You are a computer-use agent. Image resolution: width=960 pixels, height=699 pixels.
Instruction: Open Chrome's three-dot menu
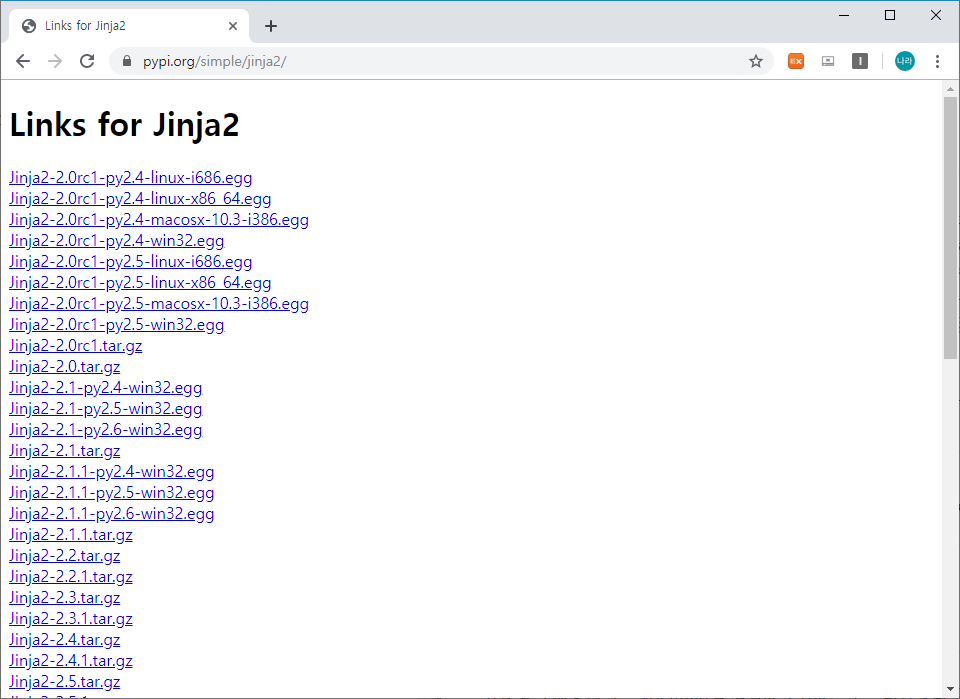(x=937, y=61)
